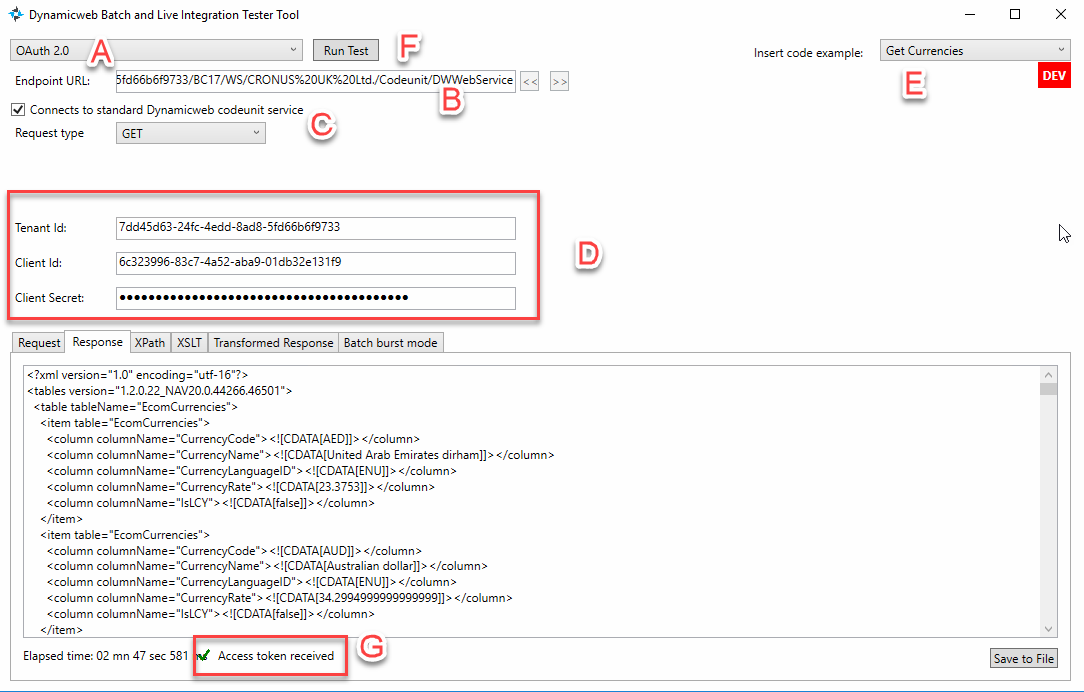Open the Get Currencies code example dropdown
The image size is (1084, 692).
tap(975, 50)
